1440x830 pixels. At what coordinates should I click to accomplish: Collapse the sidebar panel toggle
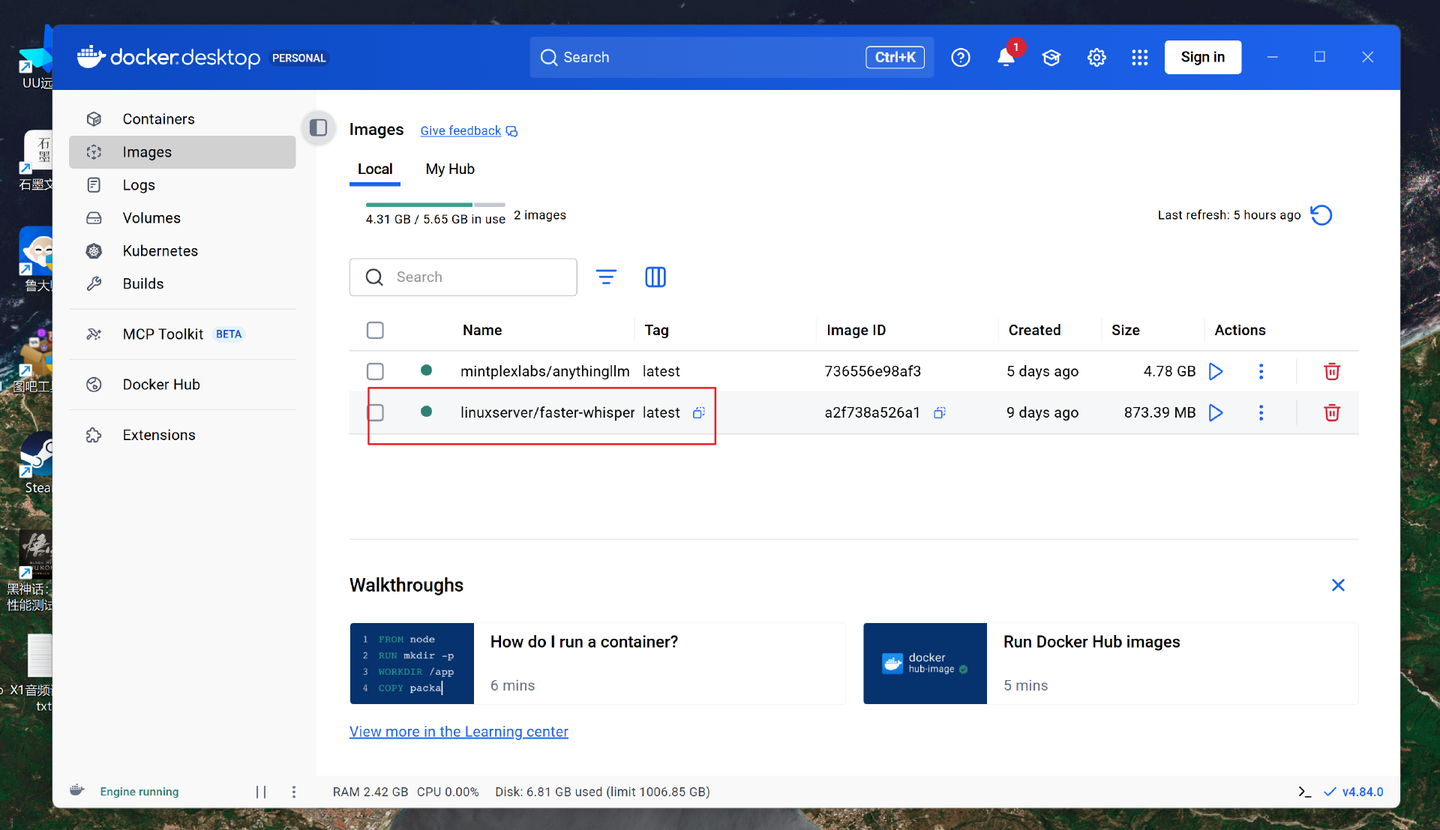(318, 127)
